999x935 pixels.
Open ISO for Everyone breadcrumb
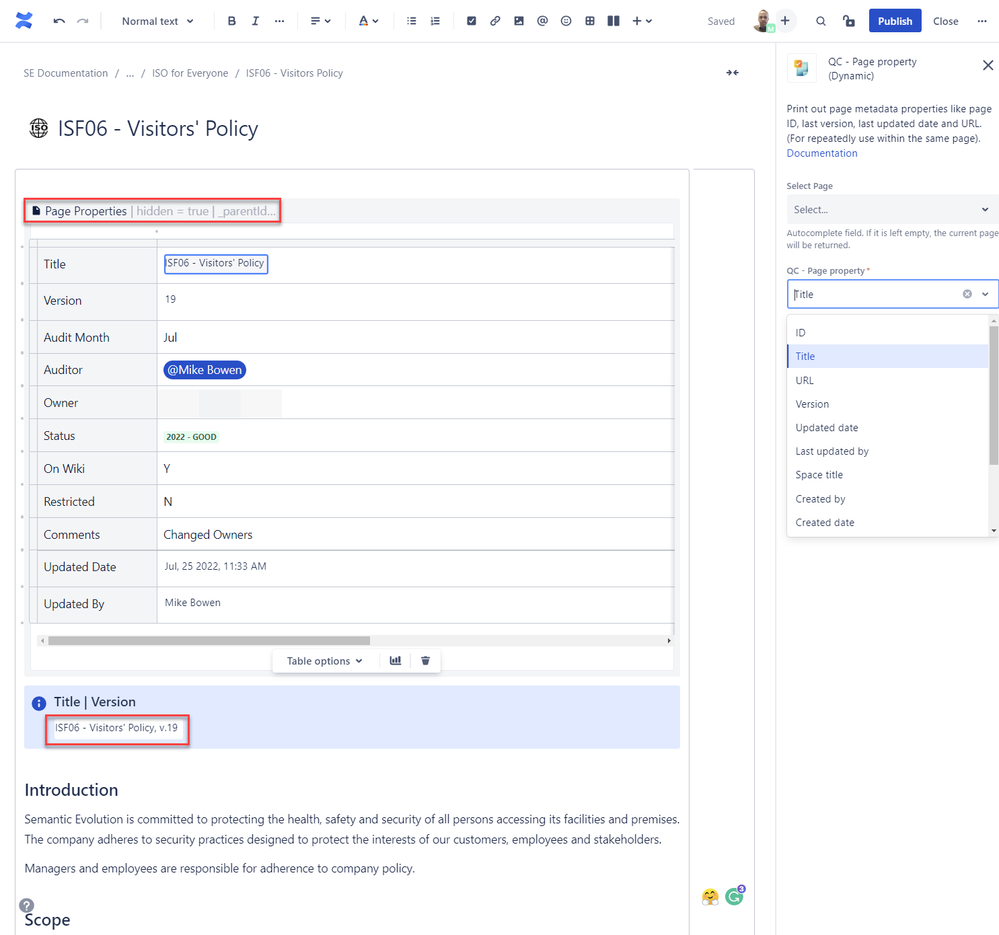click(x=190, y=73)
